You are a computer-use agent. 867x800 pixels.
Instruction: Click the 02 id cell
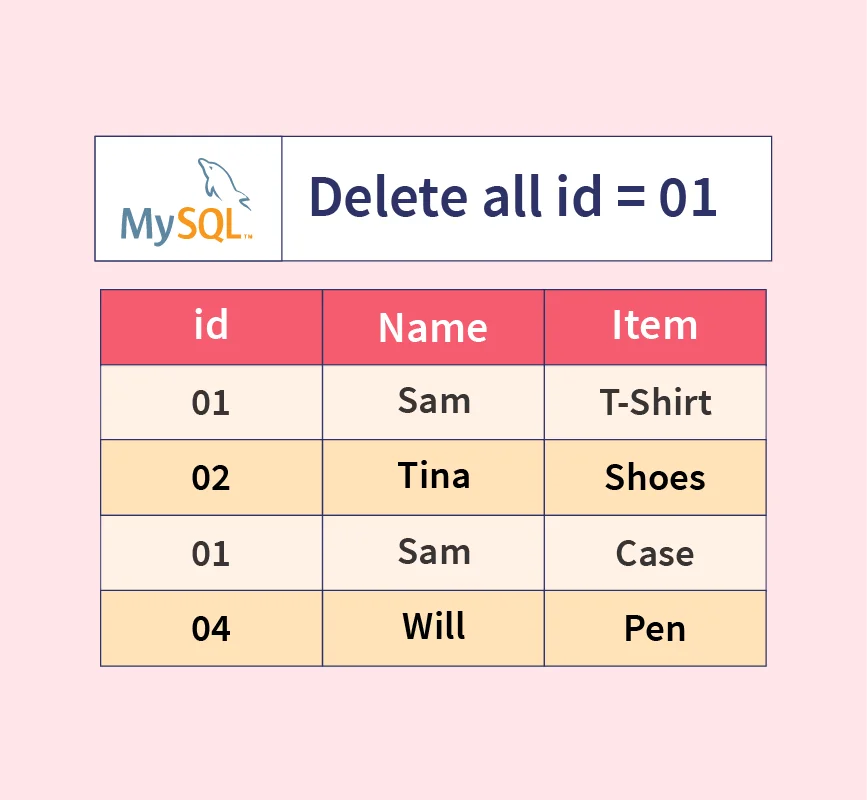(x=211, y=478)
